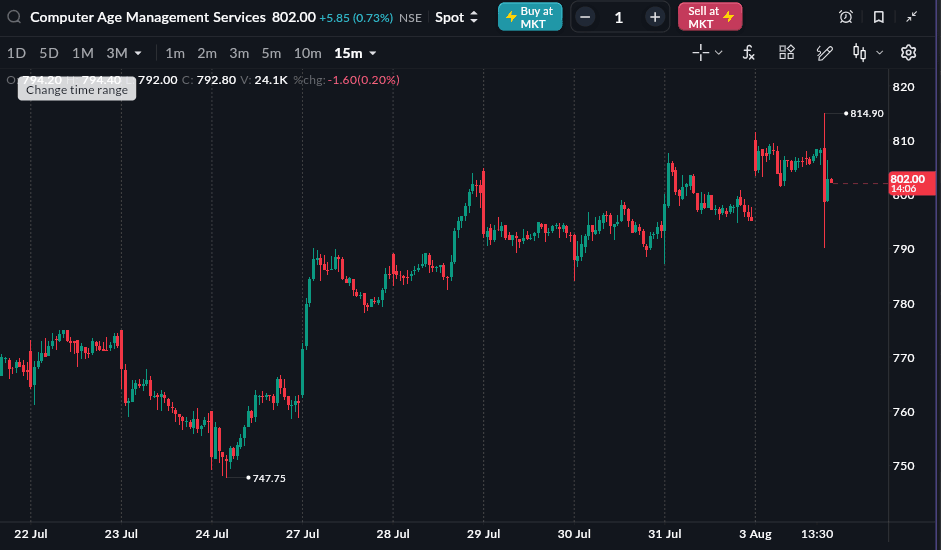
Task: Click the 750 price axis label
Action: [x=903, y=466]
